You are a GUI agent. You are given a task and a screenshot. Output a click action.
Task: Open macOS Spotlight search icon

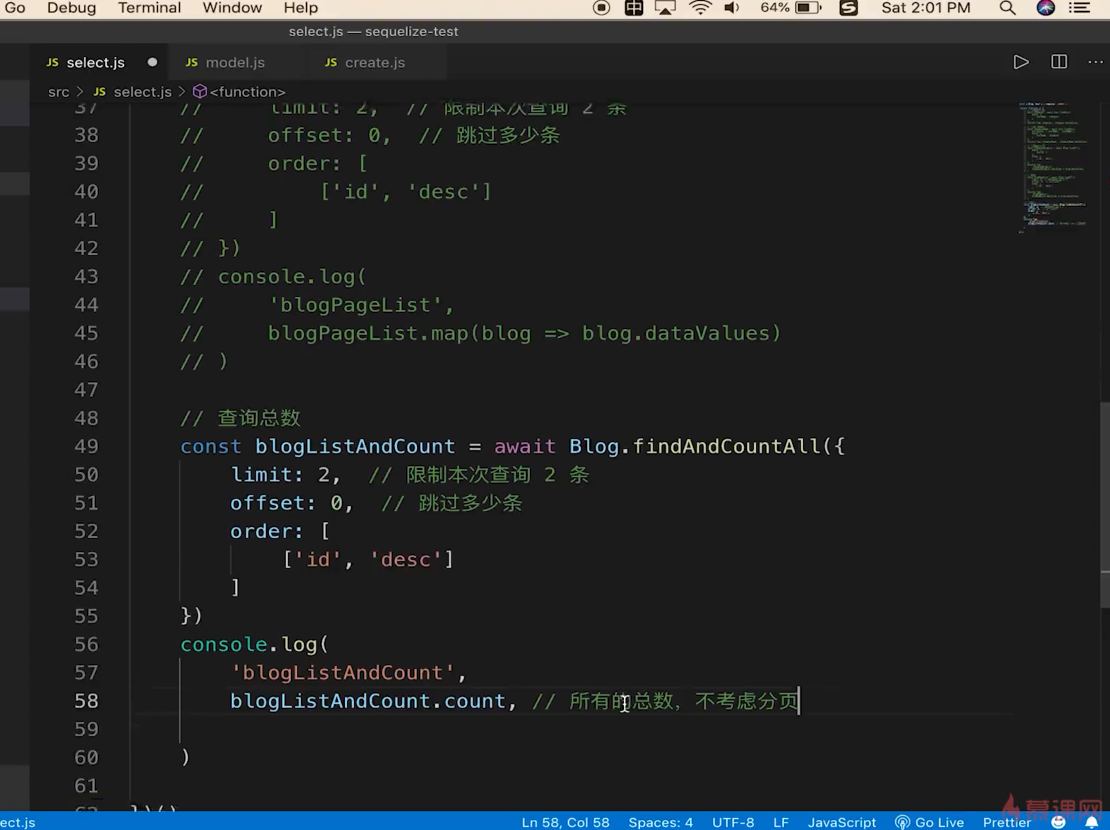(1007, 8)
